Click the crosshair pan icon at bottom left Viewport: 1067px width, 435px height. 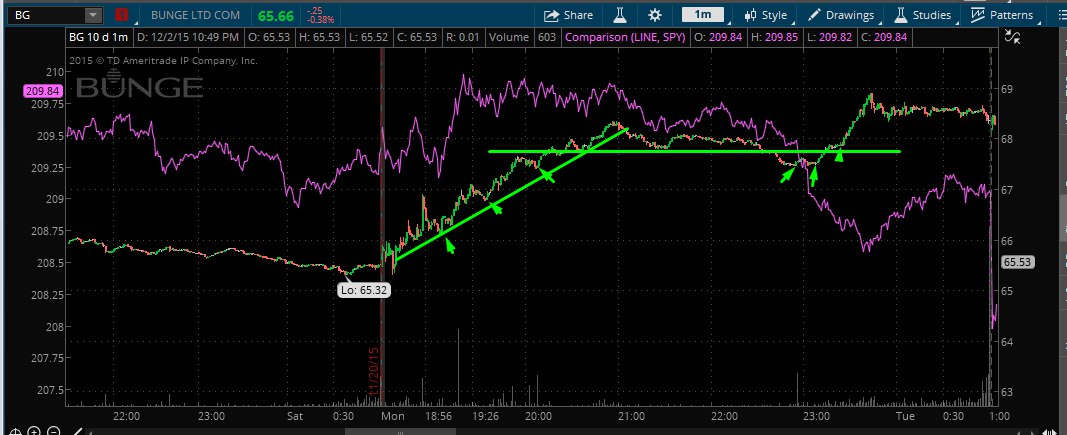click(15, 432)
